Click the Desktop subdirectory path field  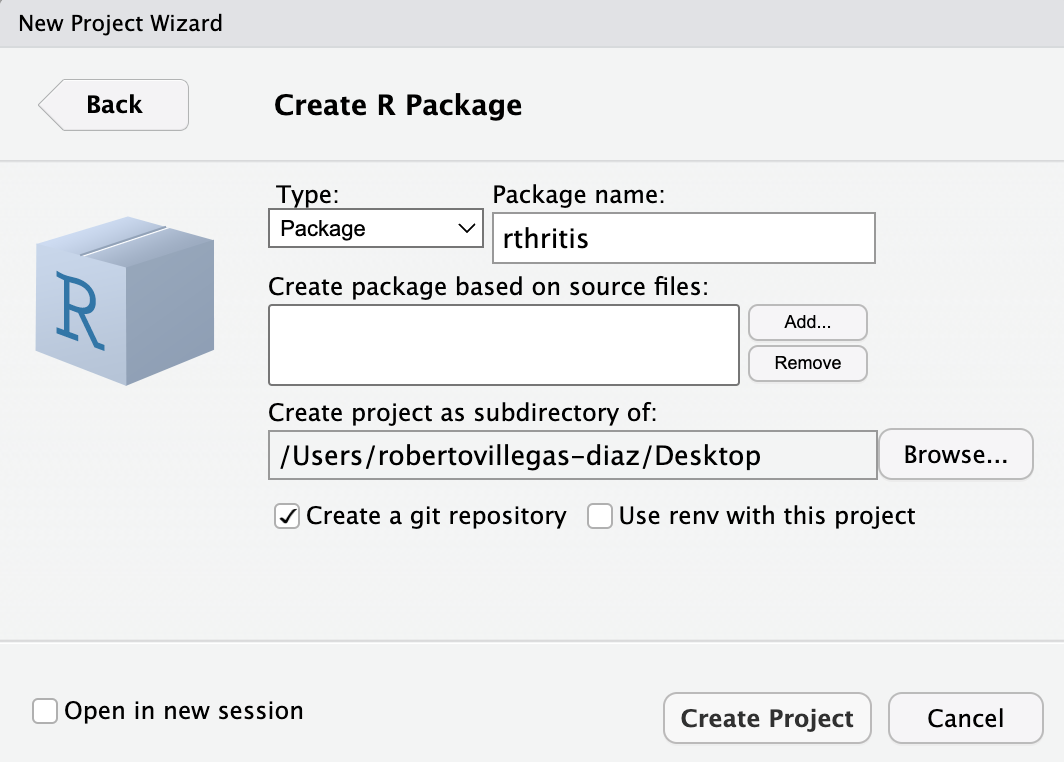tap(572, 456)
